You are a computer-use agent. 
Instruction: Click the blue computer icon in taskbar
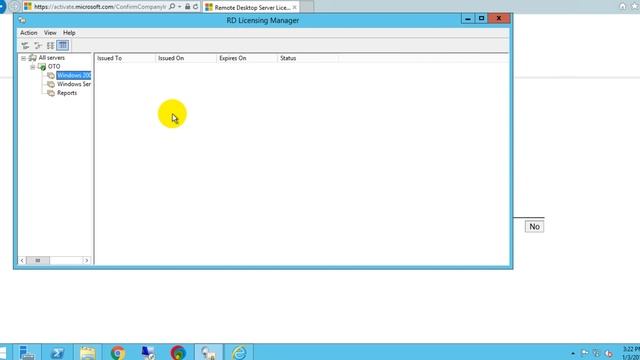coord(148,352)
